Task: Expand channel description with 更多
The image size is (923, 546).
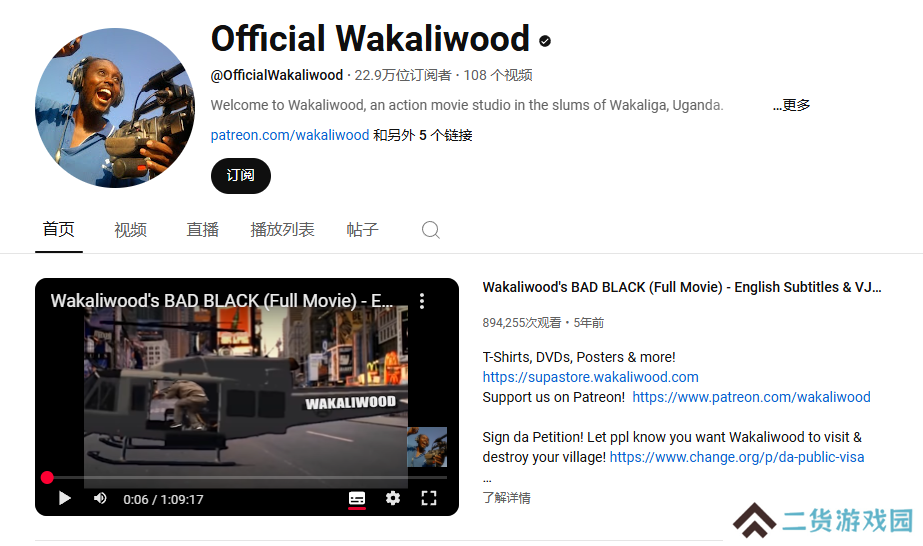Action: (791, 105)
